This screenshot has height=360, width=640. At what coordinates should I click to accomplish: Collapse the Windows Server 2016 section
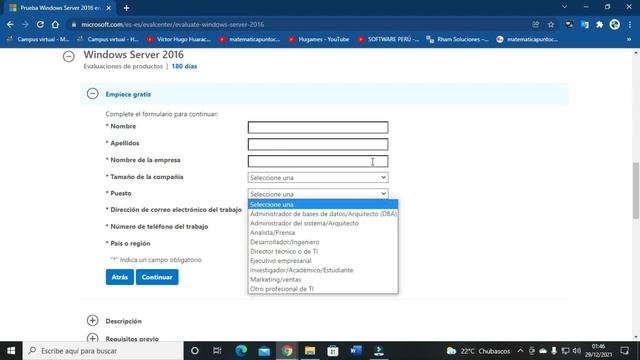(69, 56)
